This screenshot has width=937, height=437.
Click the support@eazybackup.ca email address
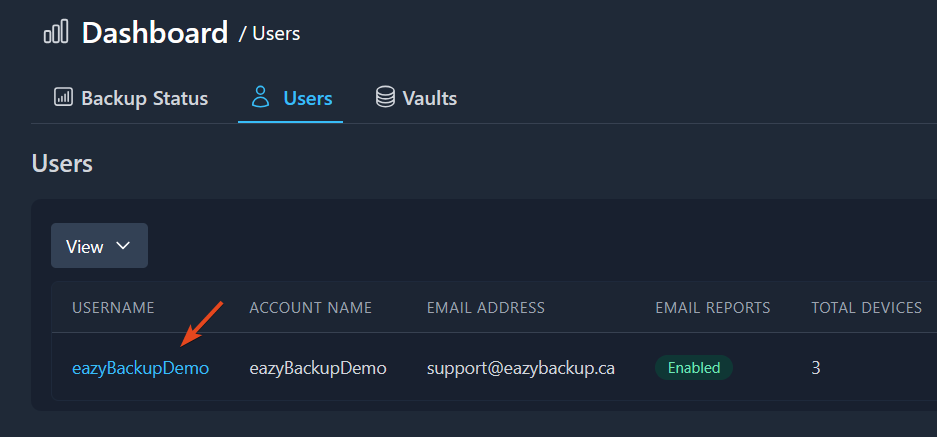pos(520,368)
